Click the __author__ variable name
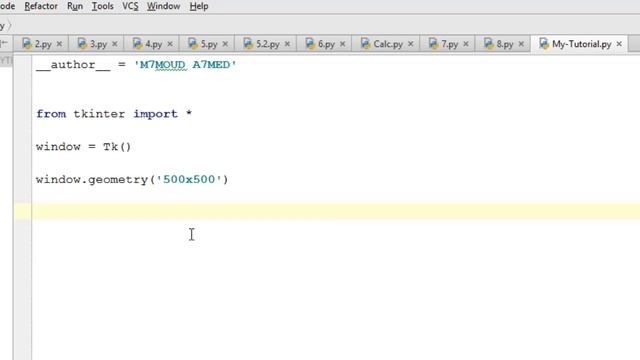This screenshot has height=360, width=640. tap(73, 65)
